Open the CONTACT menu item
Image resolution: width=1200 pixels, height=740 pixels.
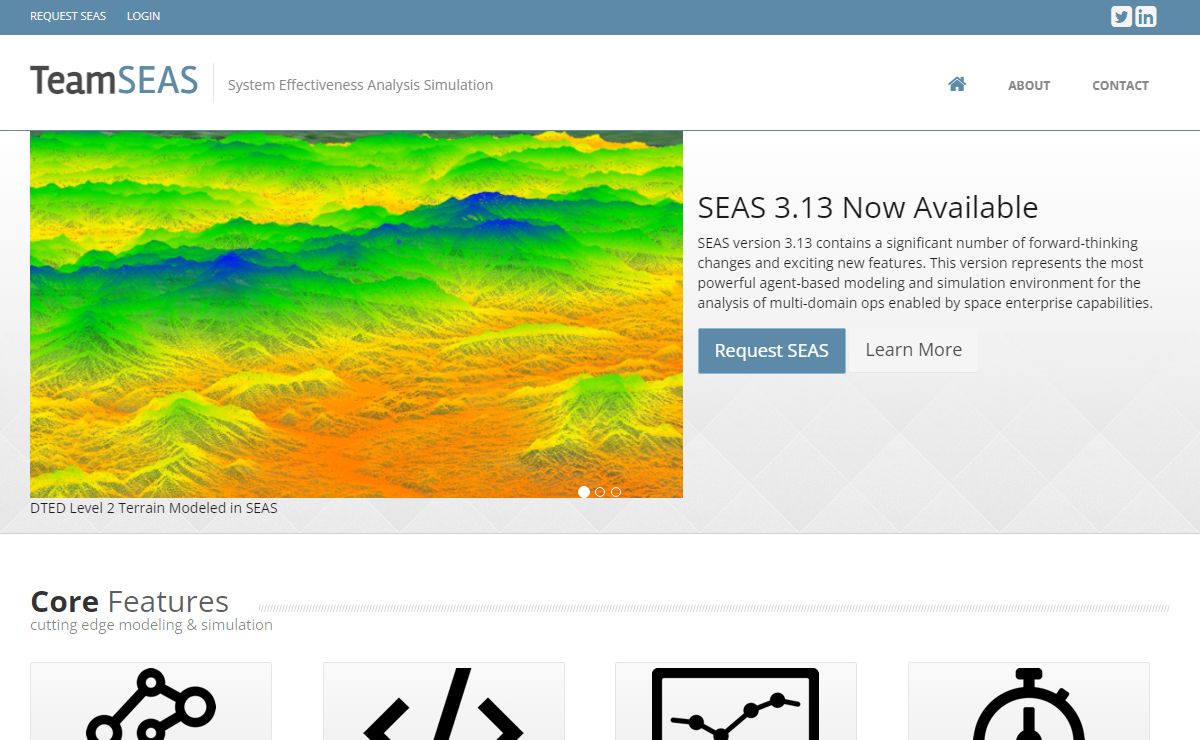[x=1120, y=85]
